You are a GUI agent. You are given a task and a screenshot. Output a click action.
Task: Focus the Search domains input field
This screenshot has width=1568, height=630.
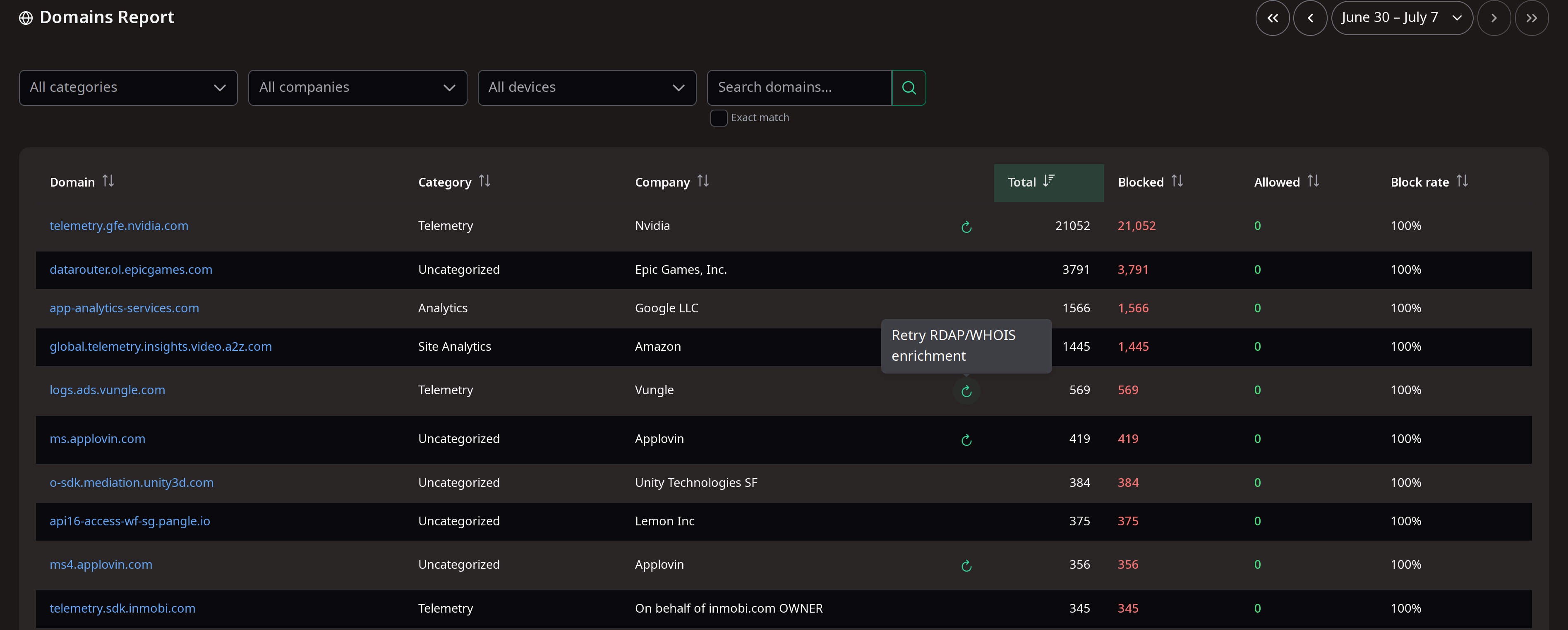799,88
